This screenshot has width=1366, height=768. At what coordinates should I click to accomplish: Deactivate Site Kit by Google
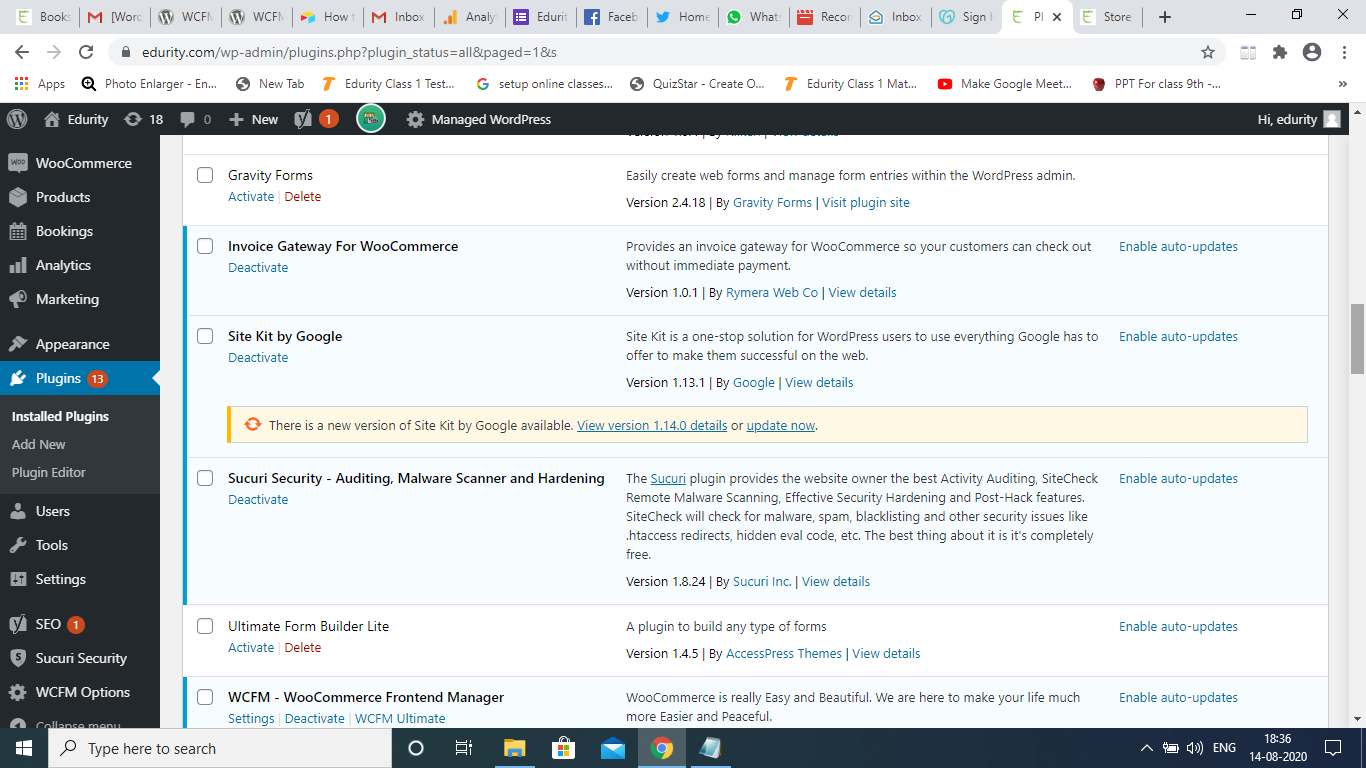[x=258, y=358]
